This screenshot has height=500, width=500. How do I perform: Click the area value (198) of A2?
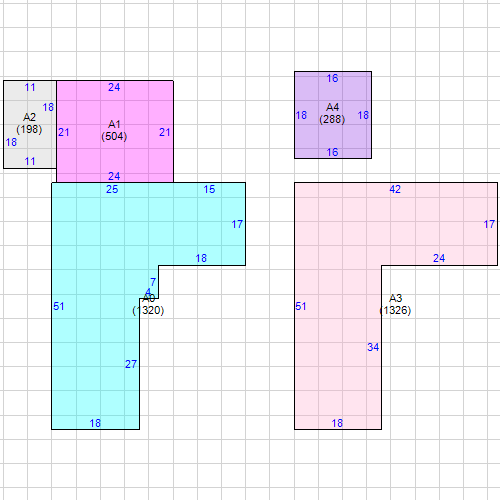tap(29, 129)
